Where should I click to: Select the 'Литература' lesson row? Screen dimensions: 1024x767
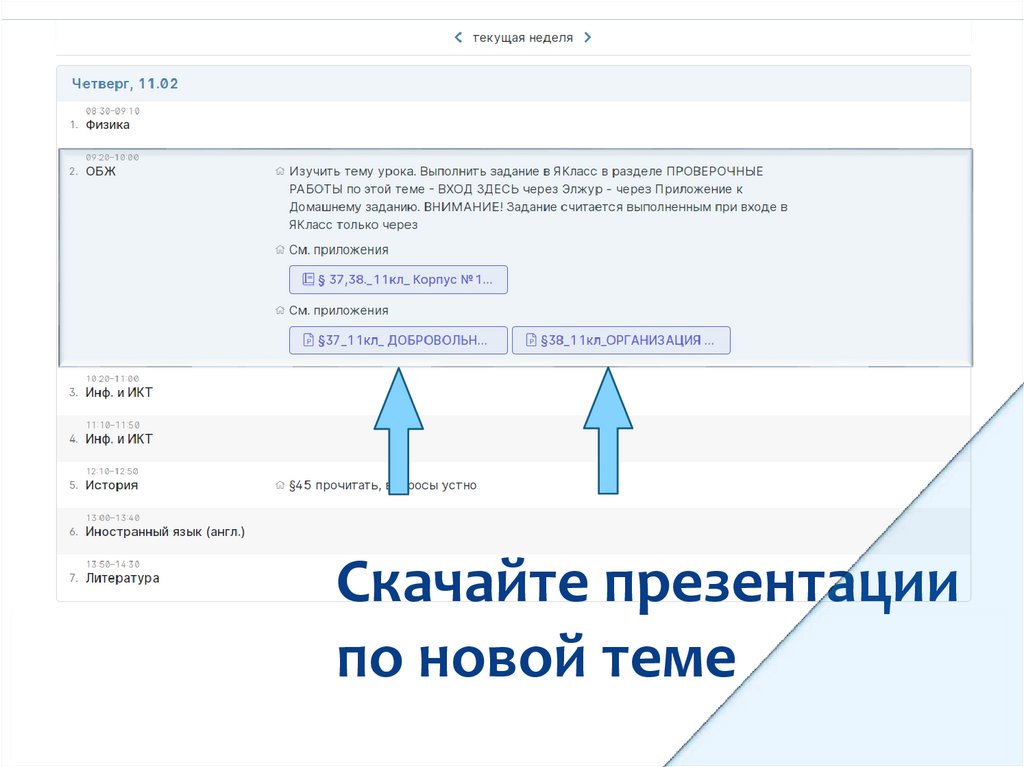click(x=513, y=578)
